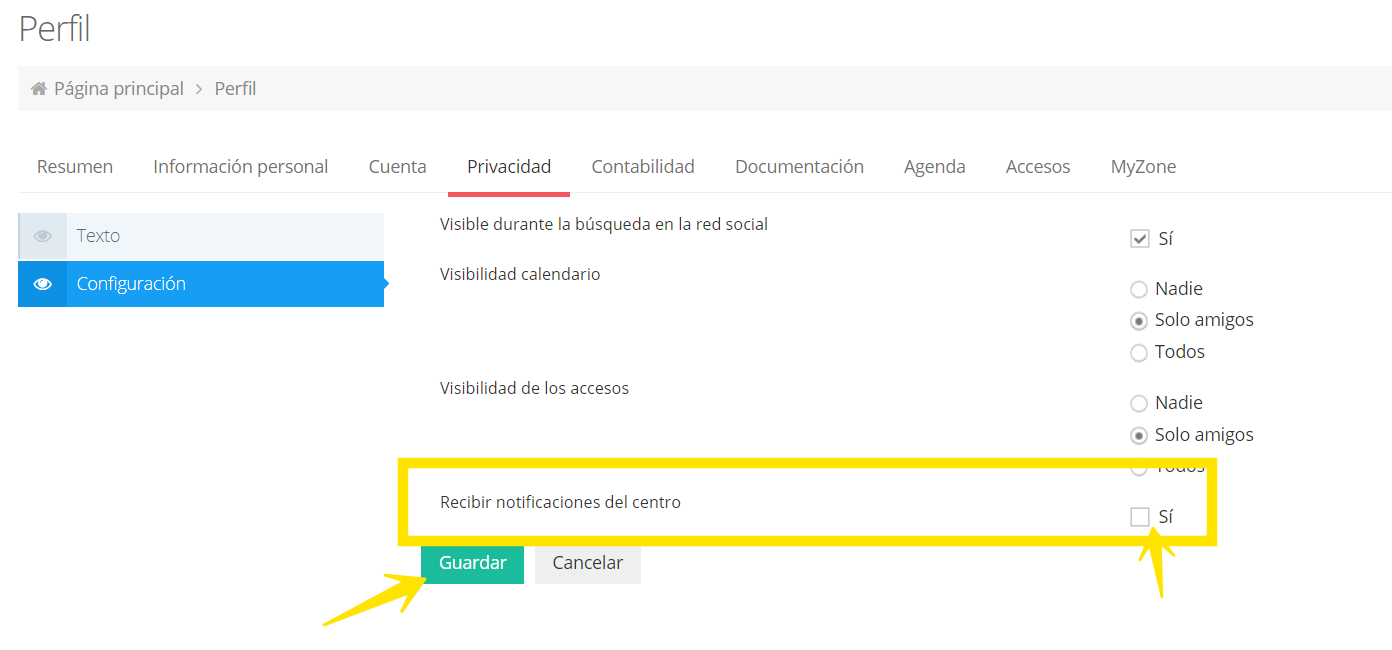Screen dimensions: 1392x650
Task: Switch to the Información personal tab
Action: pos(241,167)
